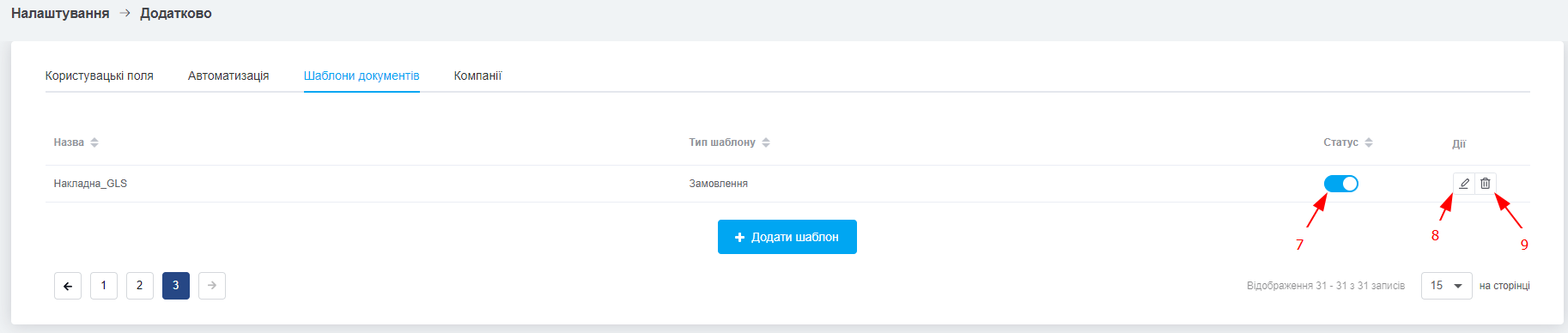Toggle status switch for Накладна_GLS
This screenshot has height=333, width=1568.
(x=1340, y=184)
